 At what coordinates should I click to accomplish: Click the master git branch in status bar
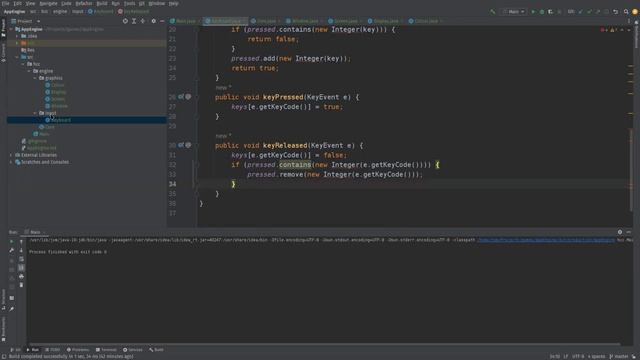tap(619, 356)
